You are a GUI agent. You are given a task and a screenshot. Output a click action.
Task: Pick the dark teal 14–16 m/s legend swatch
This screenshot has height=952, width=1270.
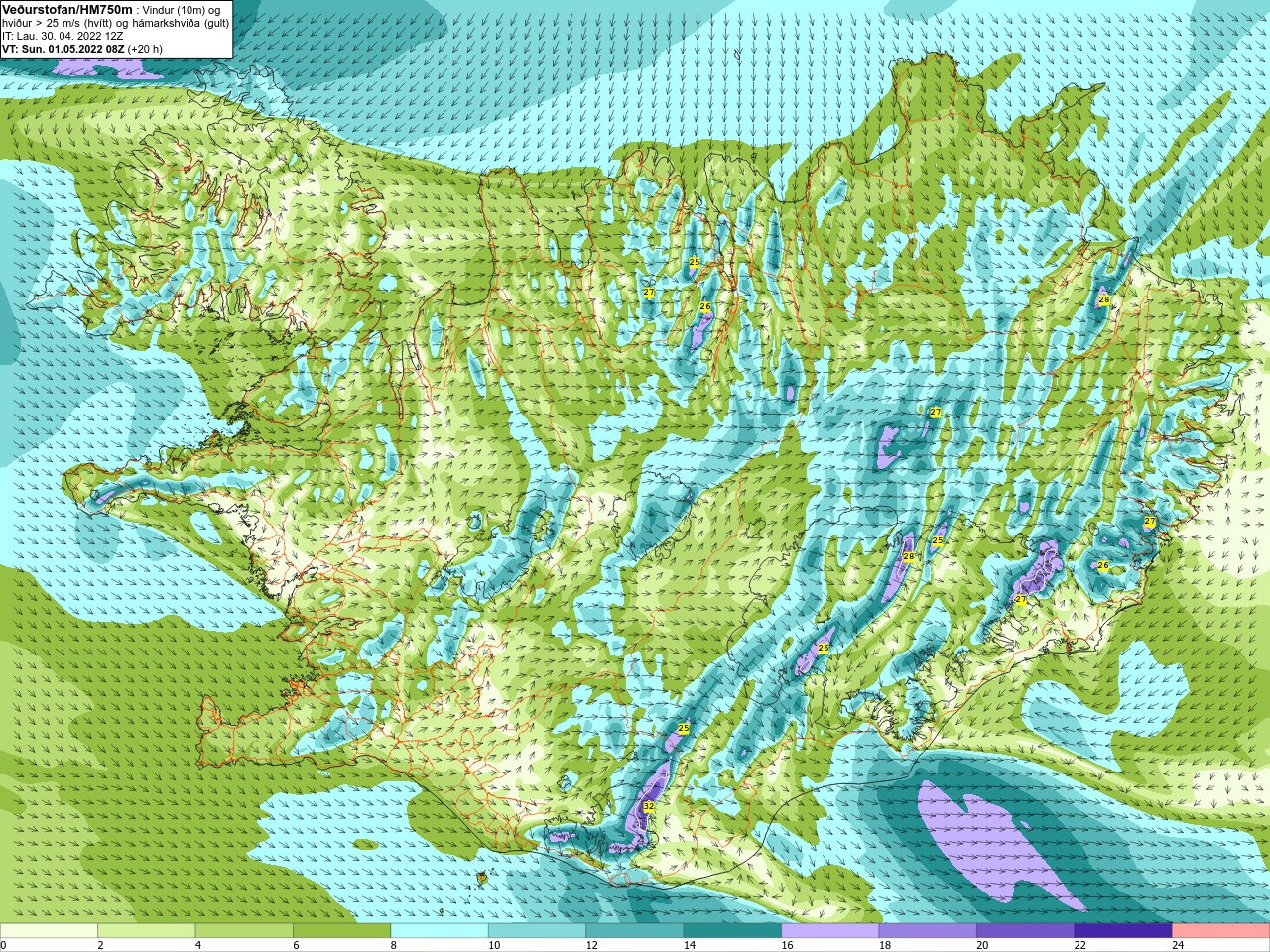[732, 931]
